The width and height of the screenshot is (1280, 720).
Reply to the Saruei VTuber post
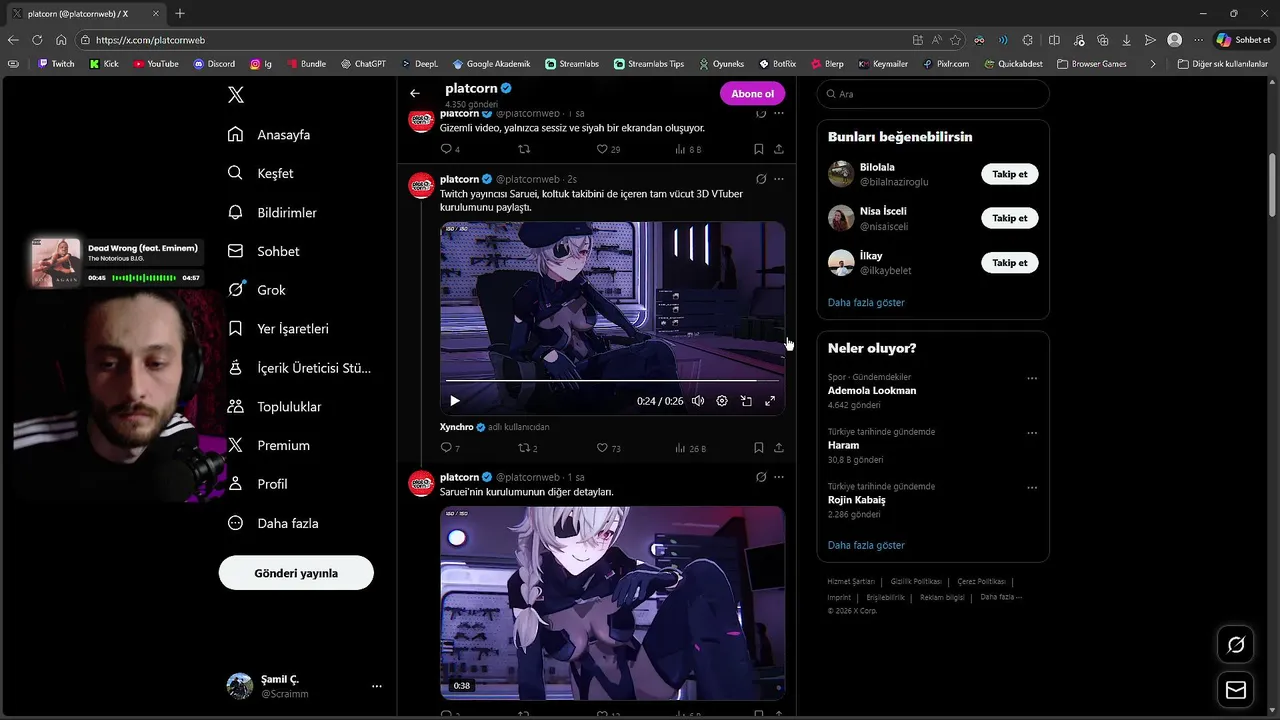click(450, 448)
